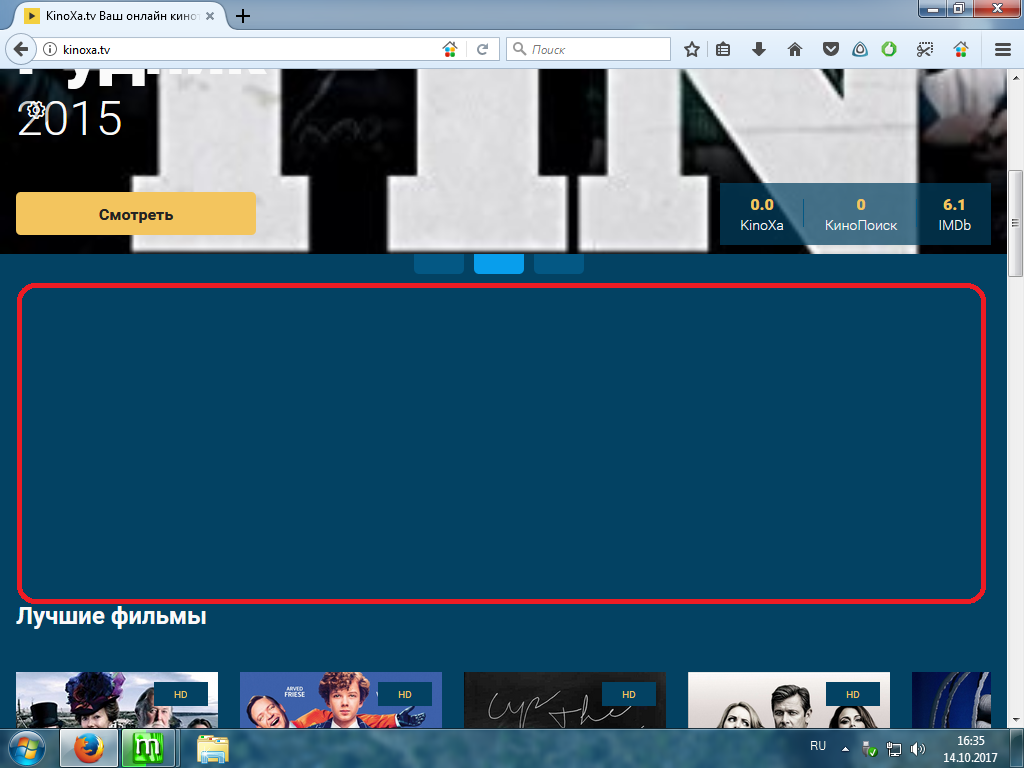Select the active middle slider indicator

[499, 264]
